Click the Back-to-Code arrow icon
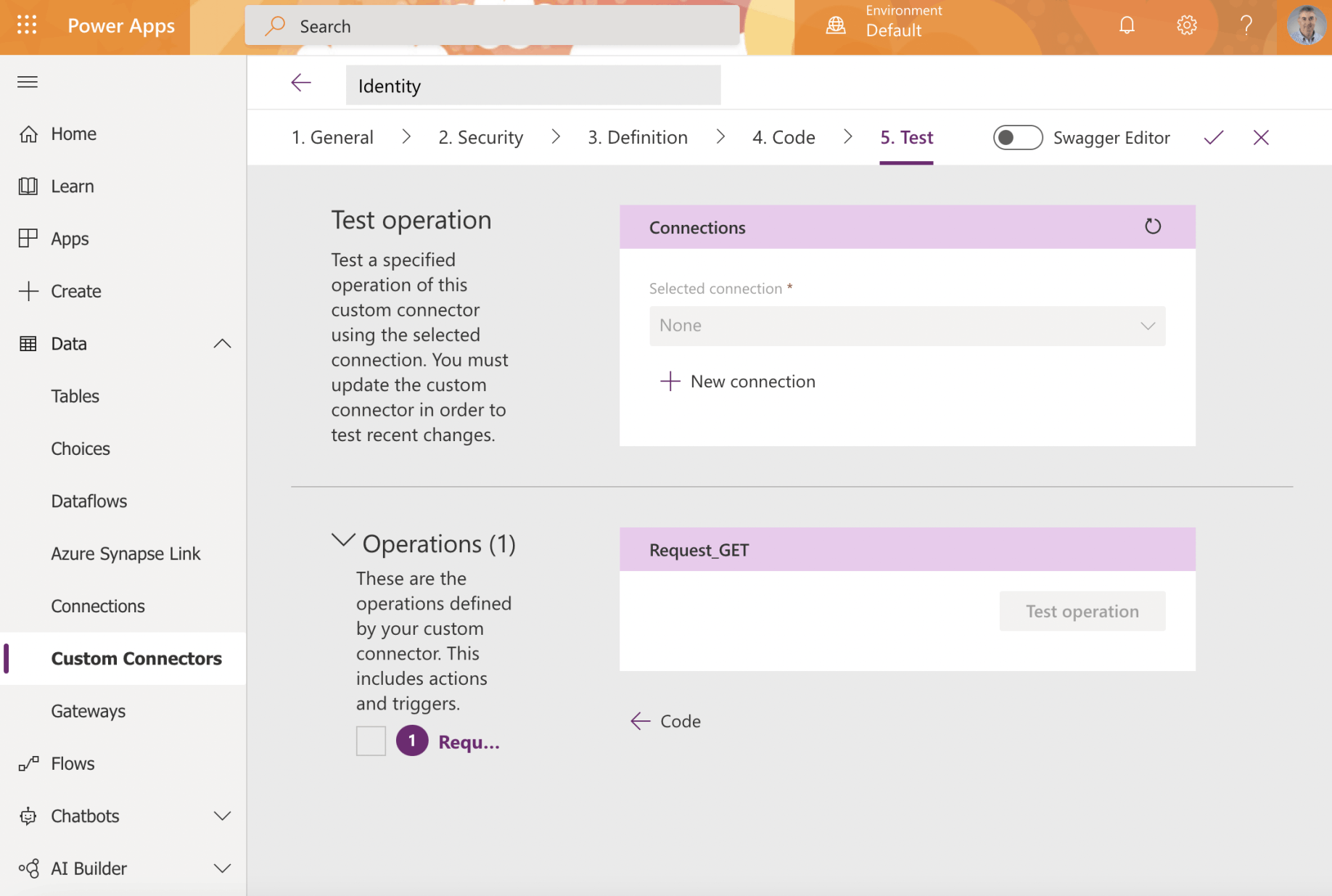The height and width of the screenshot is (896, 1332). tap(641, 721)
